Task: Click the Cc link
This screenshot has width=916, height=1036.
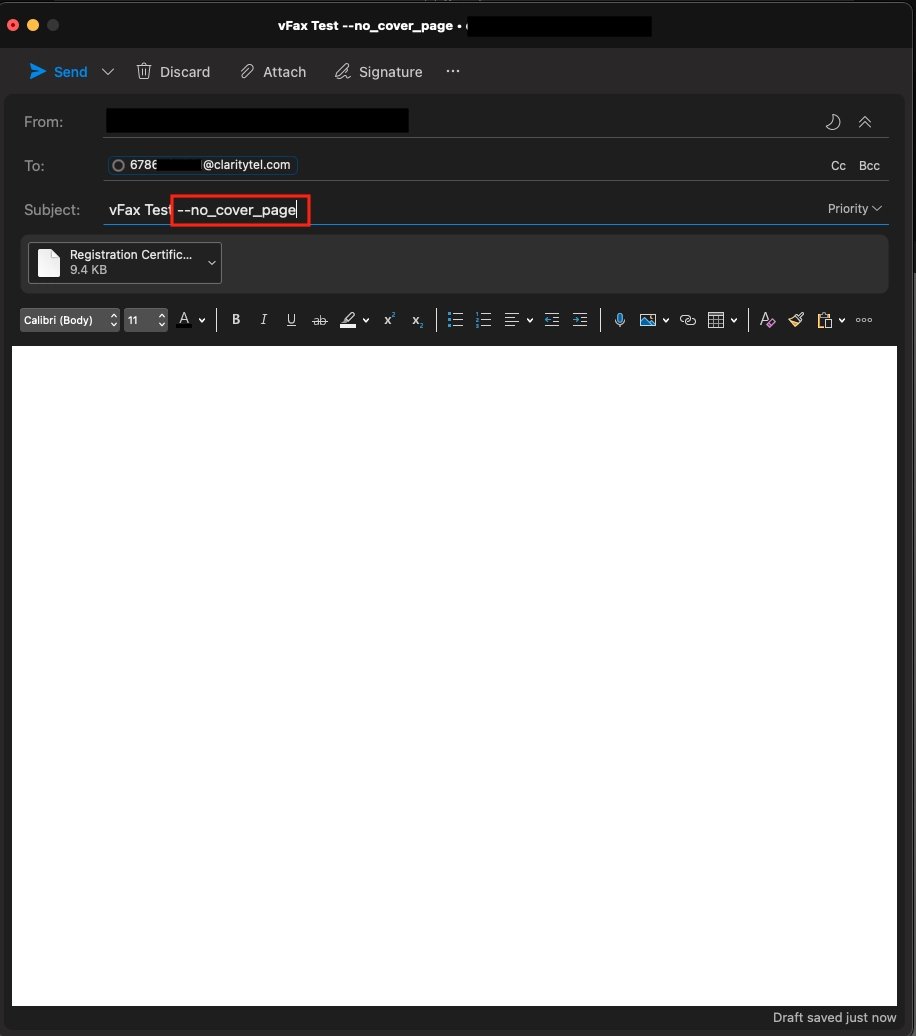Action: [838, 166]
